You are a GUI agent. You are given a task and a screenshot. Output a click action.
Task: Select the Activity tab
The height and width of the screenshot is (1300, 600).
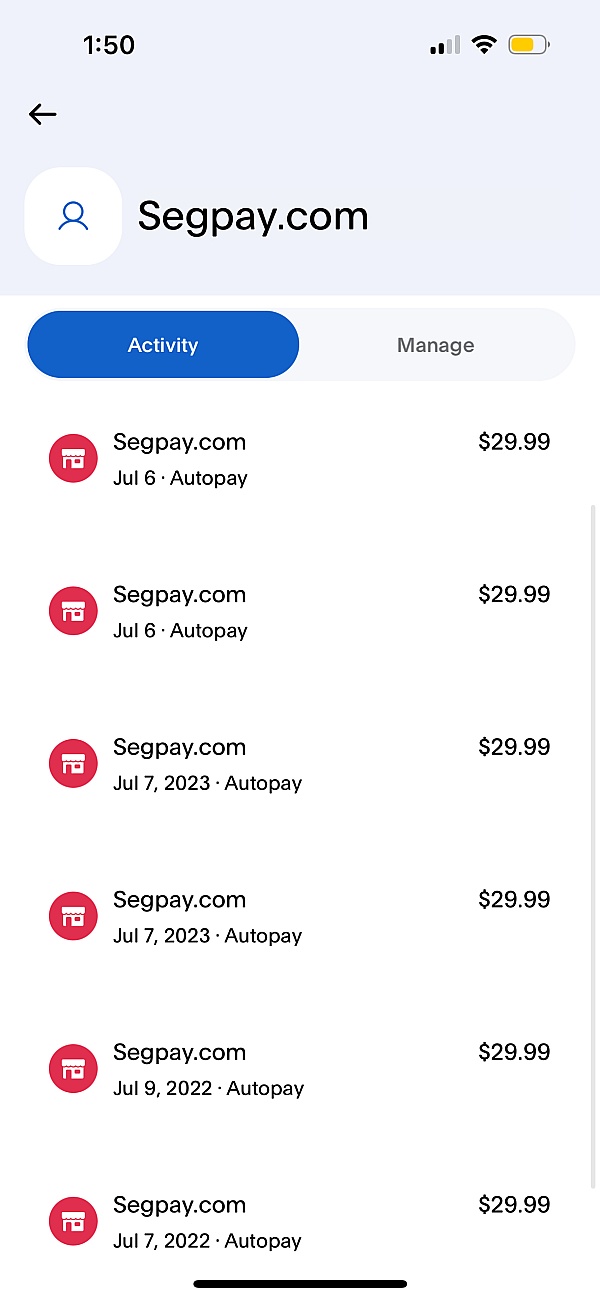point(163,345)
